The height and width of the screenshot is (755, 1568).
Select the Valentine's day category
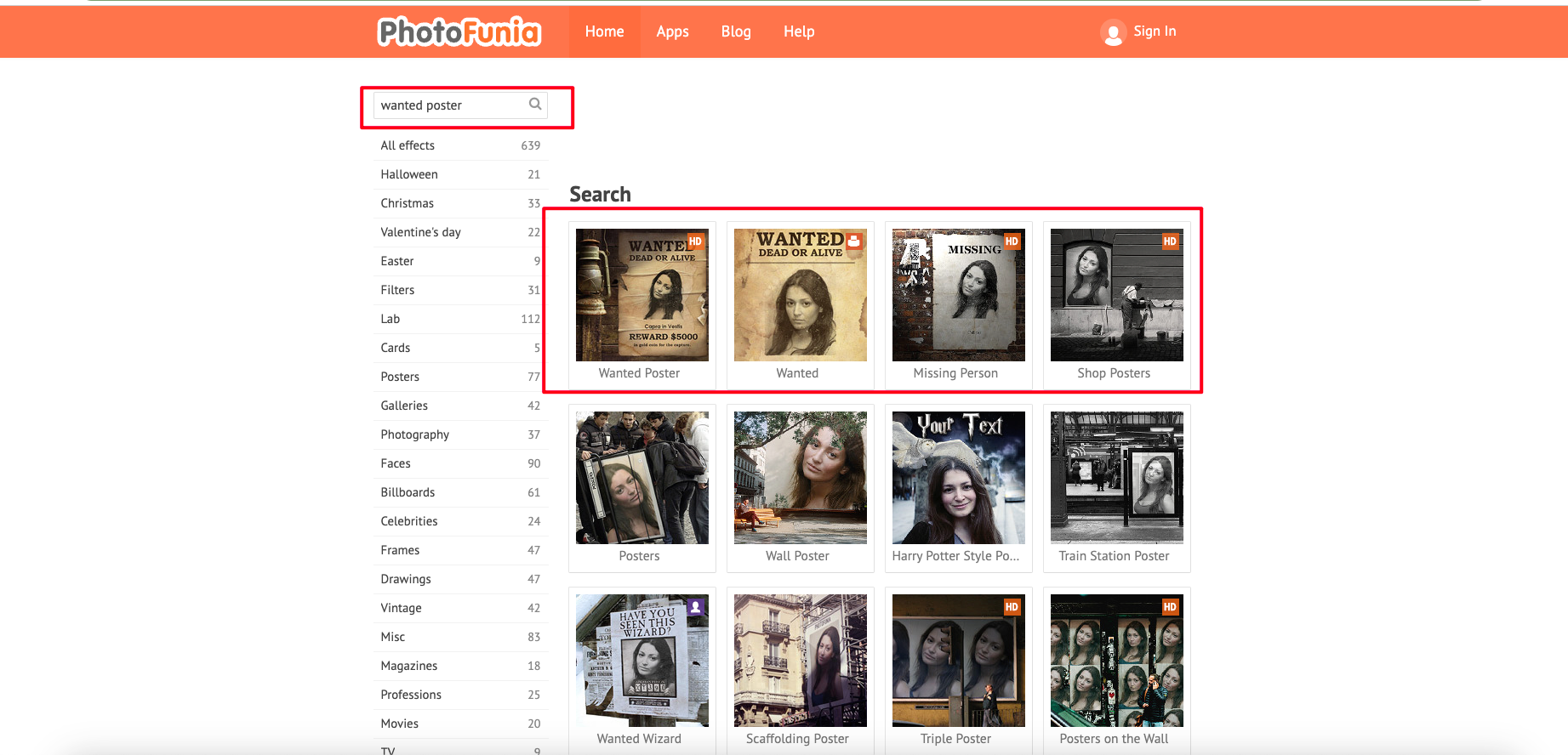coord(460,232)
